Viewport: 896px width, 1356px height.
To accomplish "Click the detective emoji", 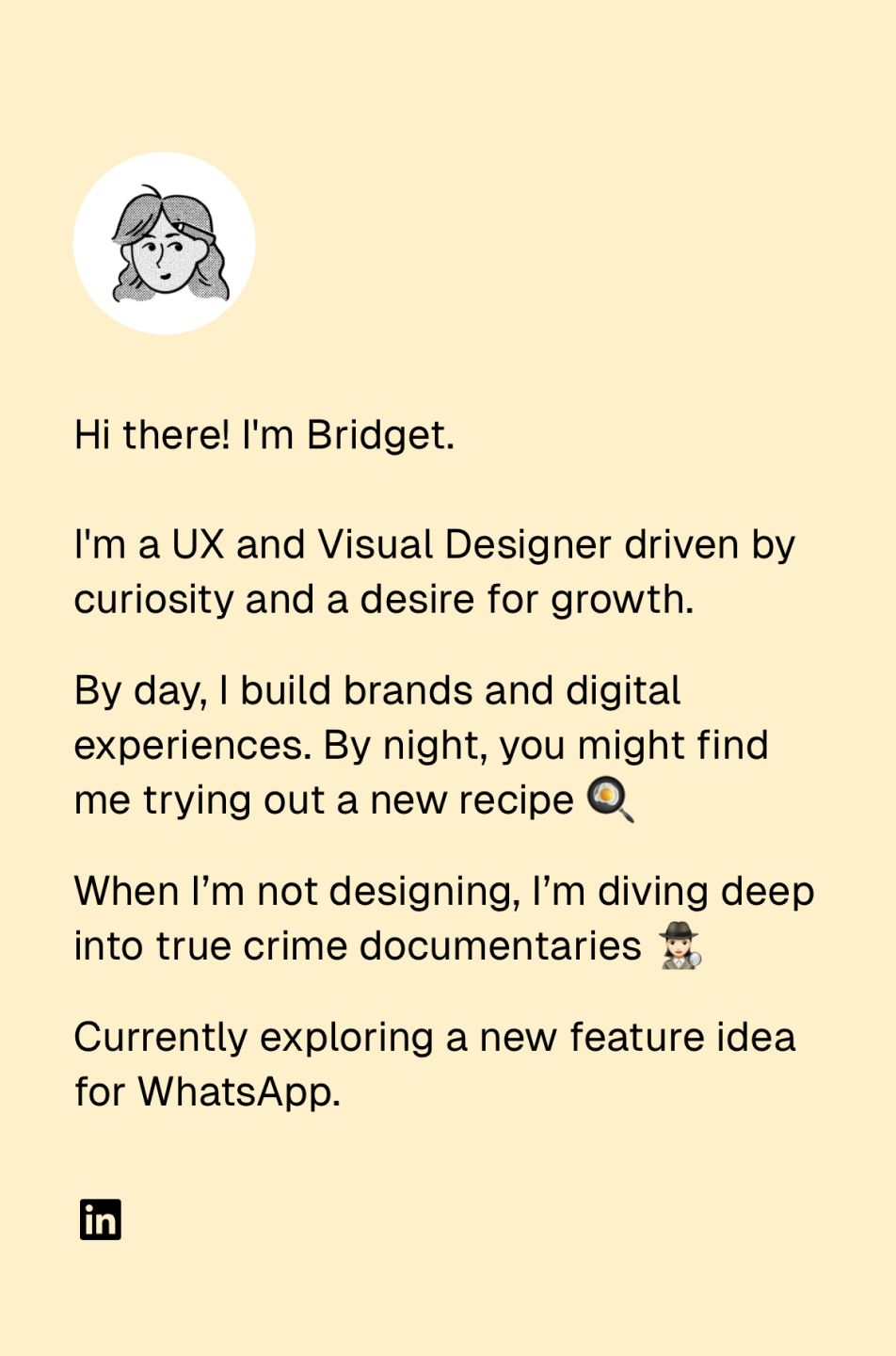I will tap(680, 946).
